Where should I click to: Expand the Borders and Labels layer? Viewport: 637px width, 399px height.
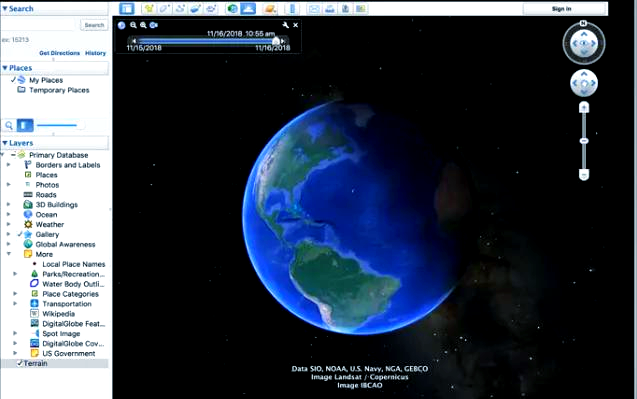[9, 165]
